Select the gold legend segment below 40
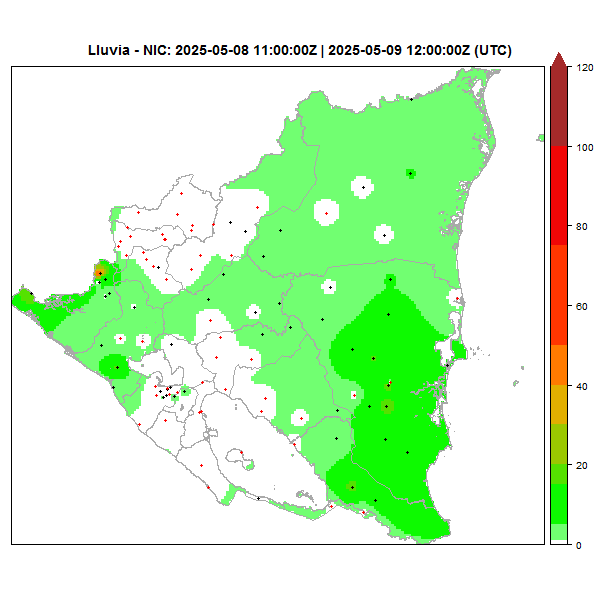This screenshot has height=600, width=600. tap(559, 404)
